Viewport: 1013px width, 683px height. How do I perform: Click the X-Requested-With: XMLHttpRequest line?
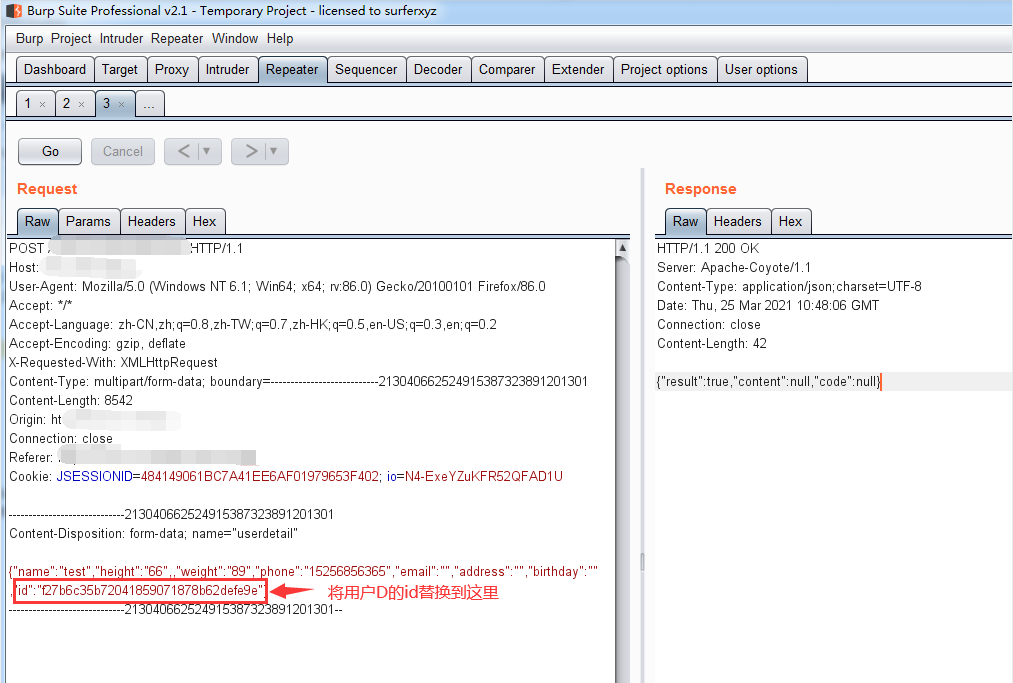[113, 363]
